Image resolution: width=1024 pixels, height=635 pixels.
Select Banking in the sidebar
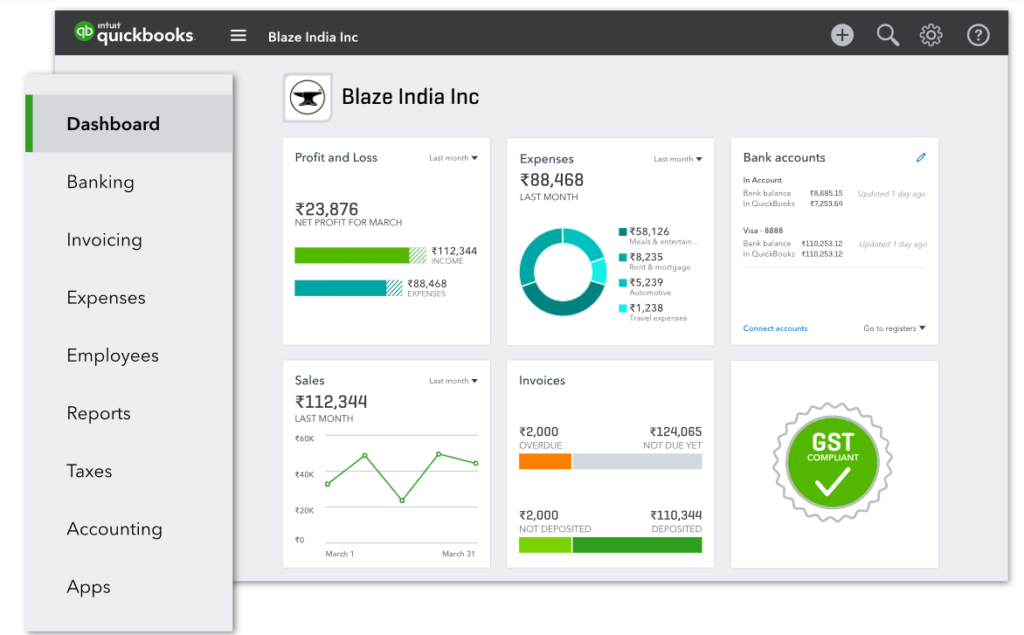pos(100,182)
